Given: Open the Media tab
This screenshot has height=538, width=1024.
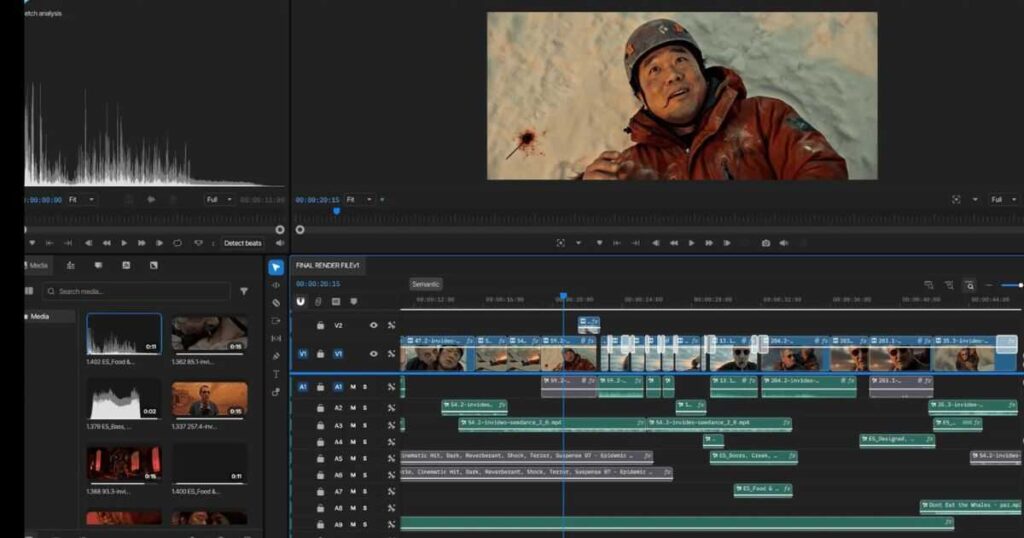Looking at the screenshot, I should tap(37, 265).
